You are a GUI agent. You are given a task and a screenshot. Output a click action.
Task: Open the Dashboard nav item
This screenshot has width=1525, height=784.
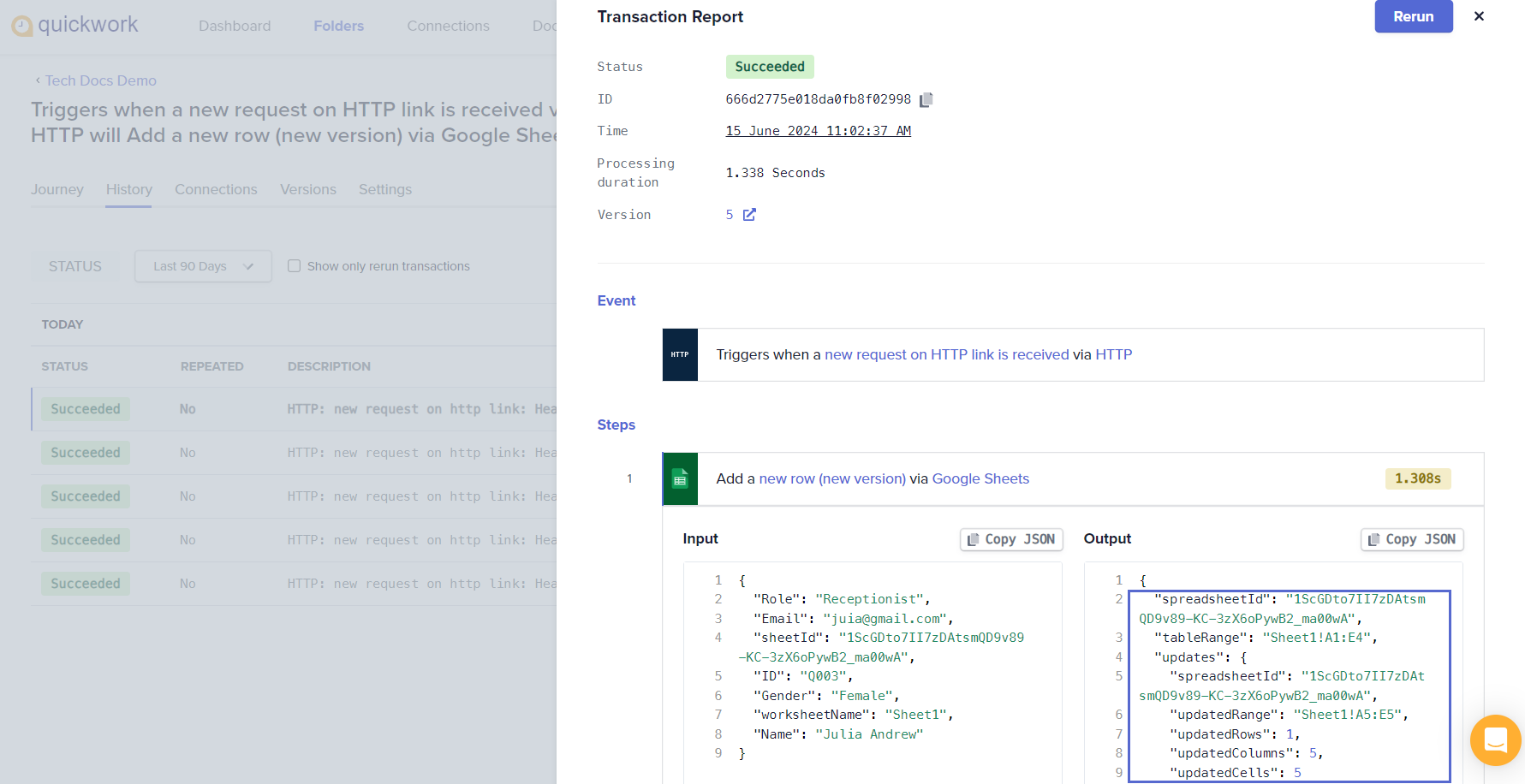click(235, 26)
